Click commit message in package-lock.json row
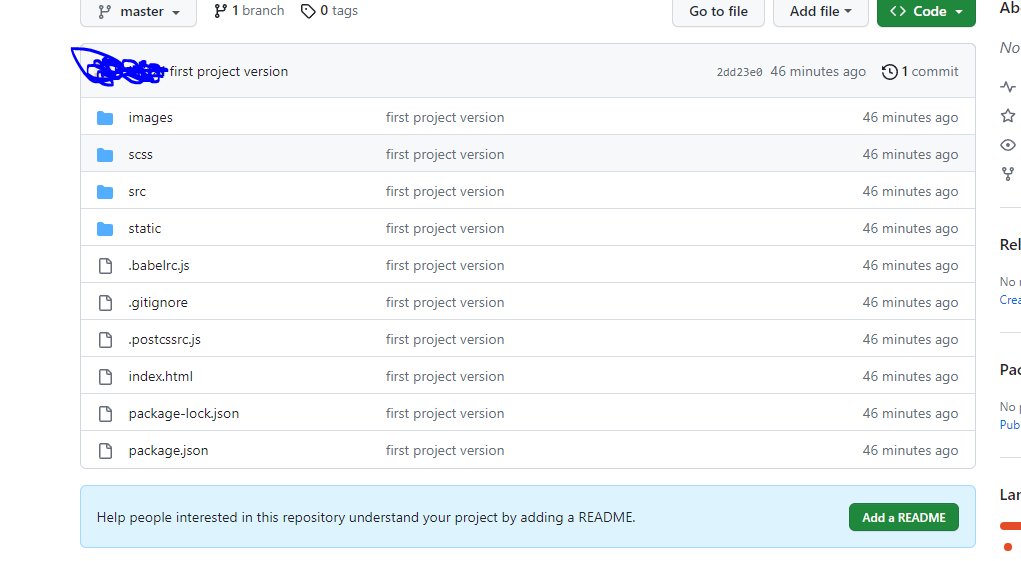 tap(445, 414)
